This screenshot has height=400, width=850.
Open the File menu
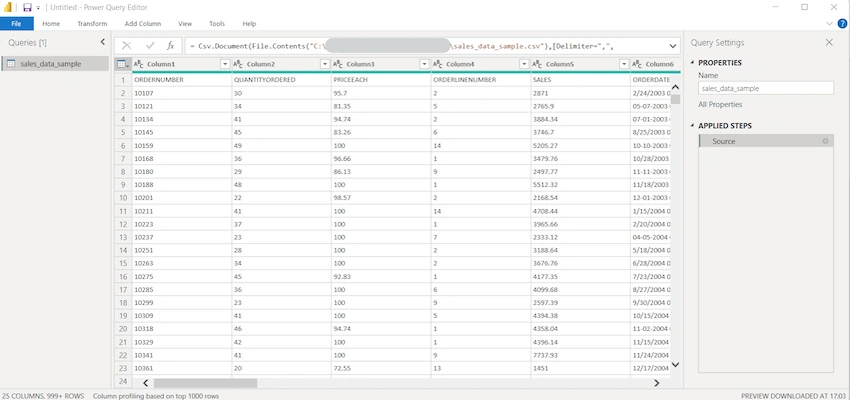[x=16, y=24]
